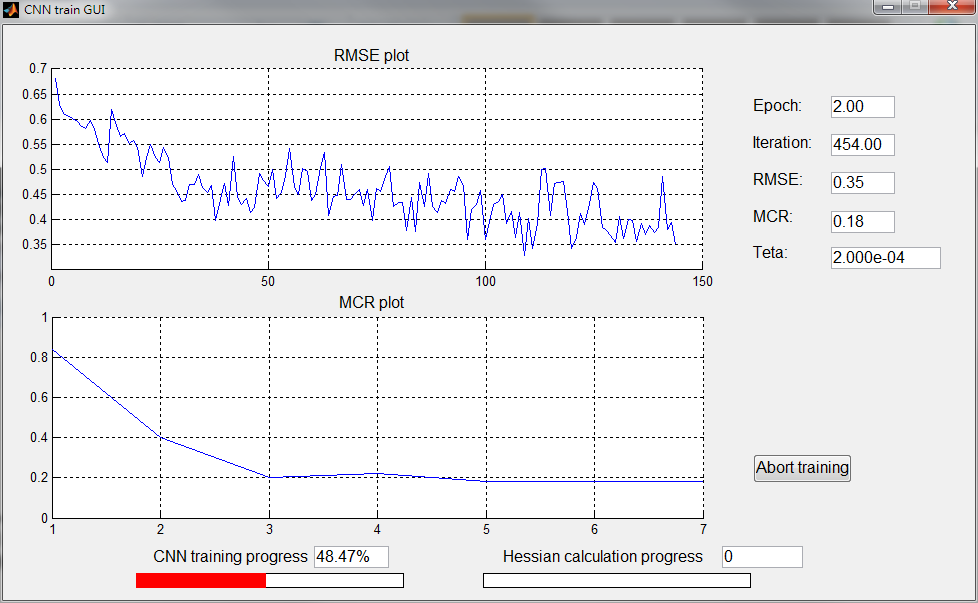Click the Hessian calculation progress label
The height and width of the screenshot is (603, 978).
[x=603, y=557]
